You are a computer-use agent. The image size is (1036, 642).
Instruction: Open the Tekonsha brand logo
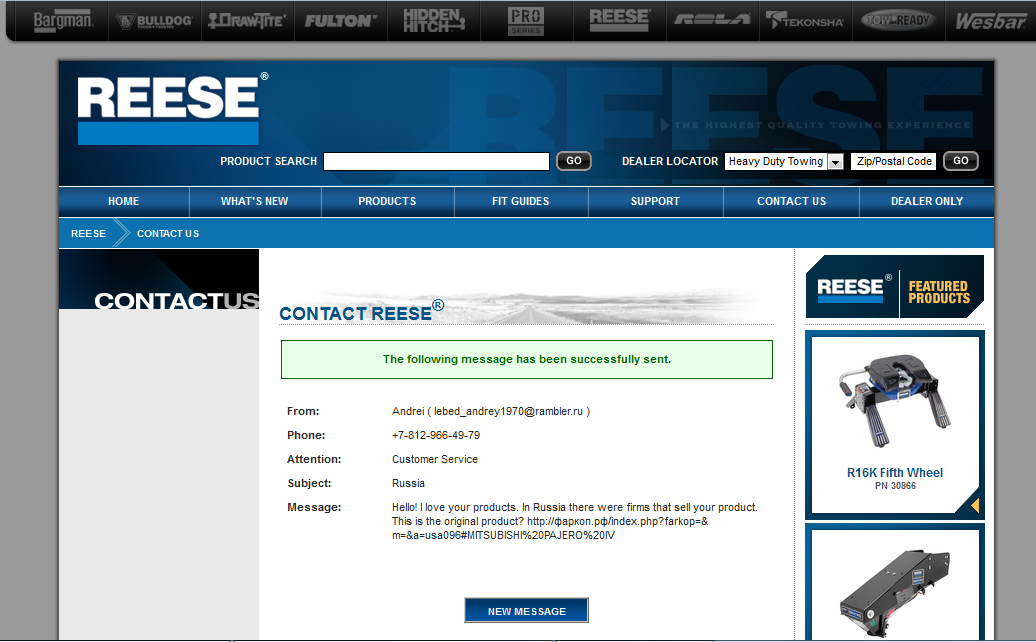pos(804,20)
